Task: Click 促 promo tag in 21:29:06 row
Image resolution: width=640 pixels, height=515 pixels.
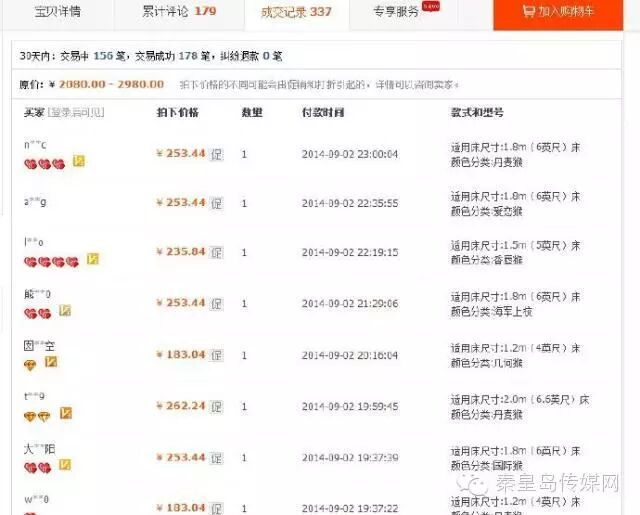Action: click(216, 304)
